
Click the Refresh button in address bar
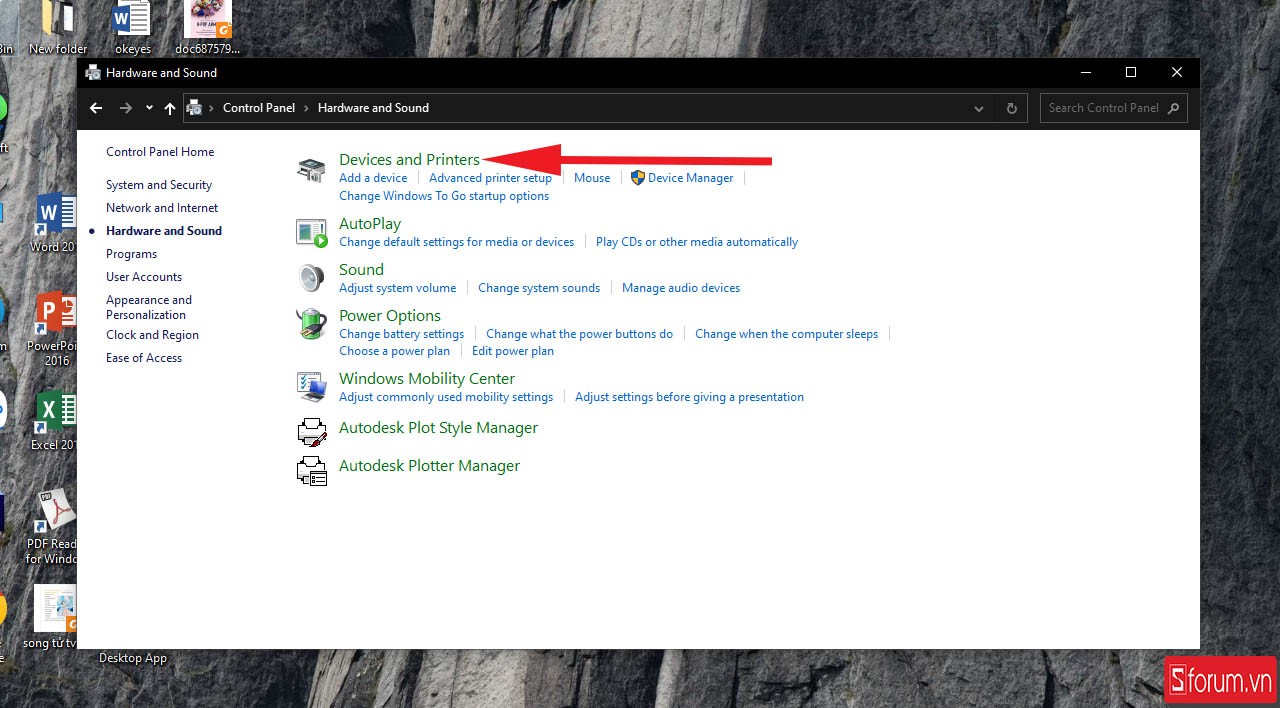(1011, 108)
